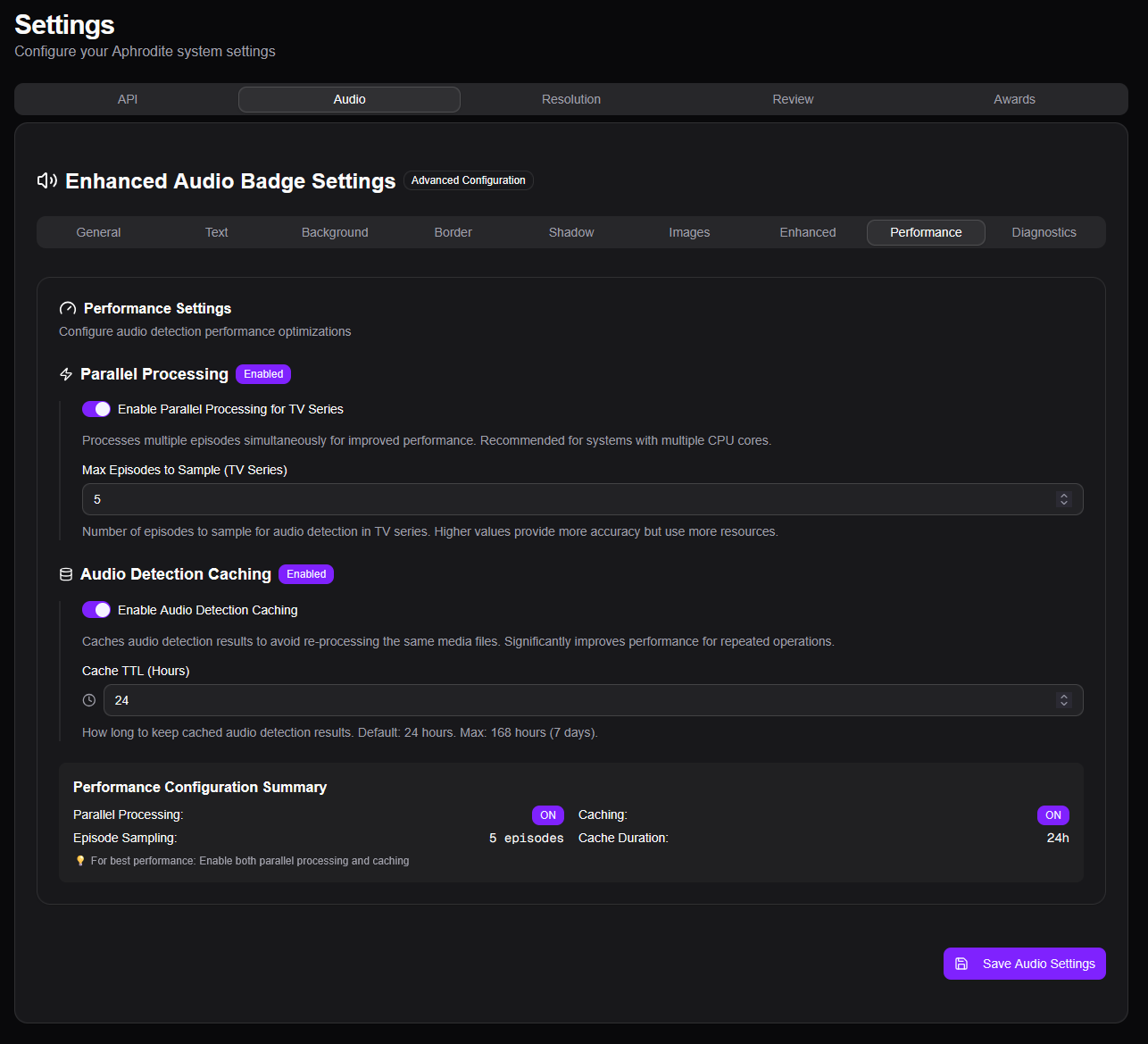Click the 'Max Episodes to Sample (TV Series)' label
Viewport: 1148px width, 1044px height.
pos(185,470)
